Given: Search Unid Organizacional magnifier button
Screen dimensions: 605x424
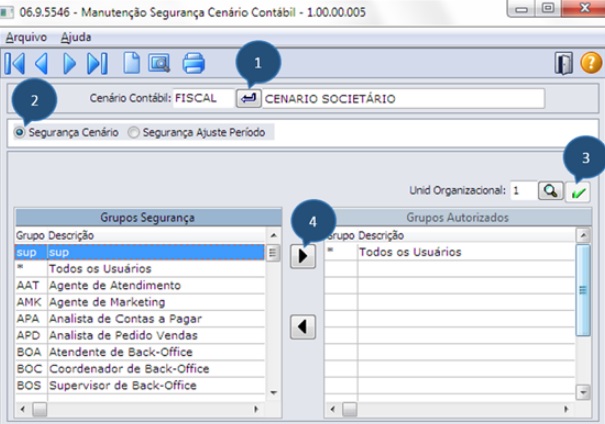Looking at the screenshot, I should 551,191.
